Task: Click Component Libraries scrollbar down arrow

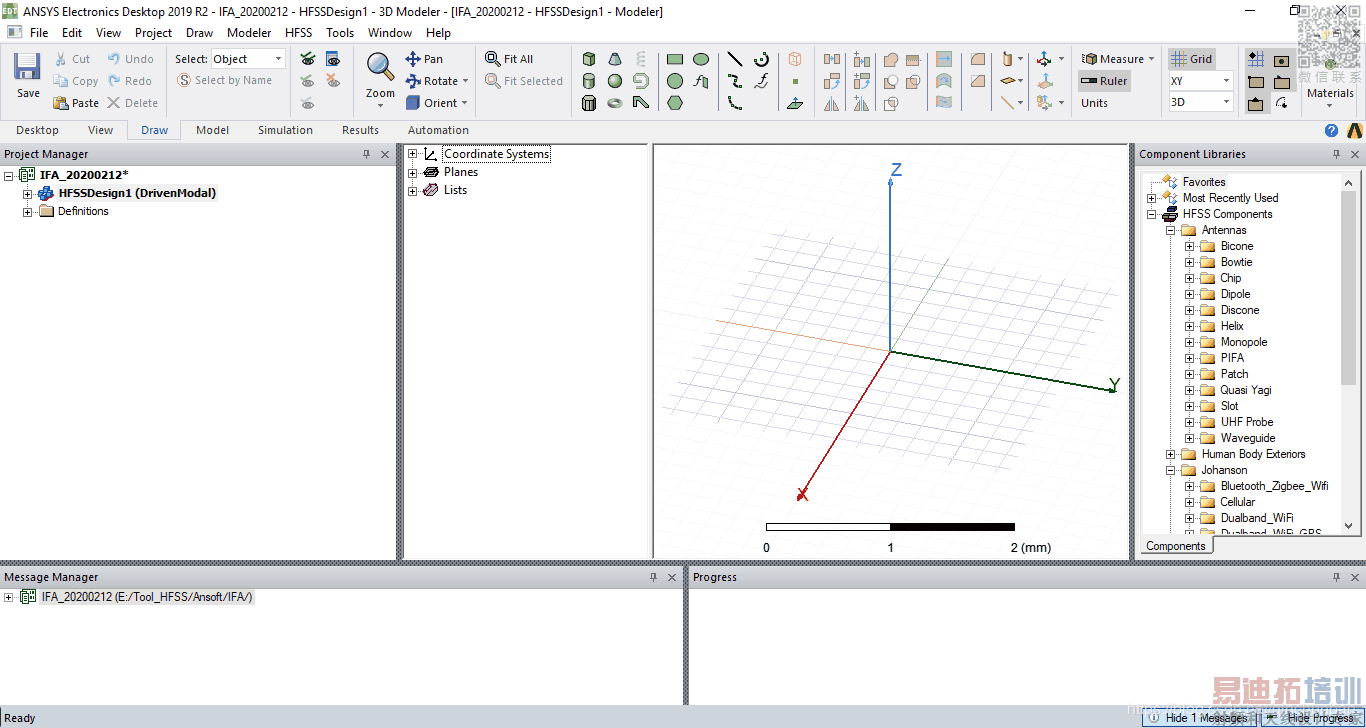Action: [x=1348, y=526]
